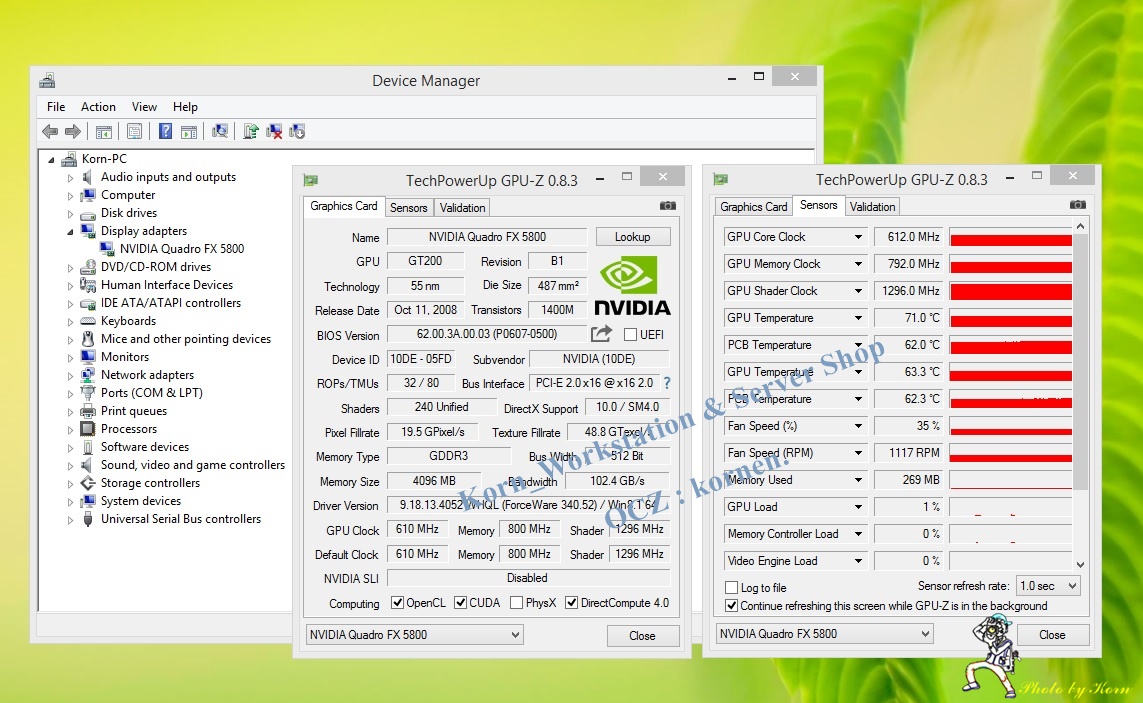Toggle the OpenCL checkbox

pos(397,602)
